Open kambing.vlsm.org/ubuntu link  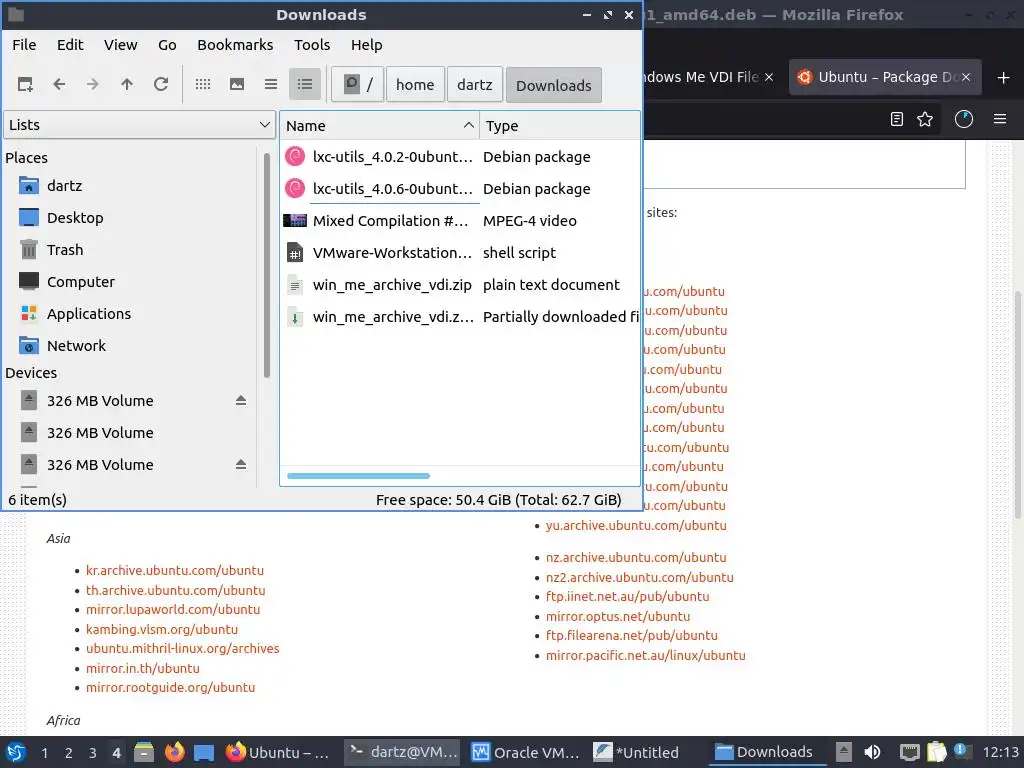click(162, 629)
